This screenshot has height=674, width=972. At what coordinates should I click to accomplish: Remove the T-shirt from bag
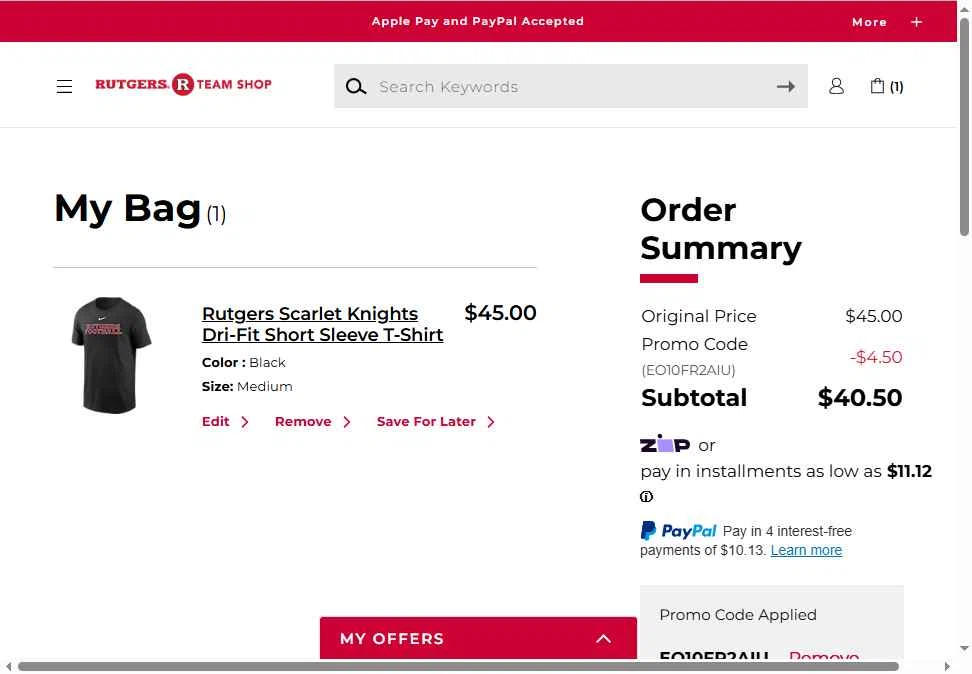click(x=313, y=422)
